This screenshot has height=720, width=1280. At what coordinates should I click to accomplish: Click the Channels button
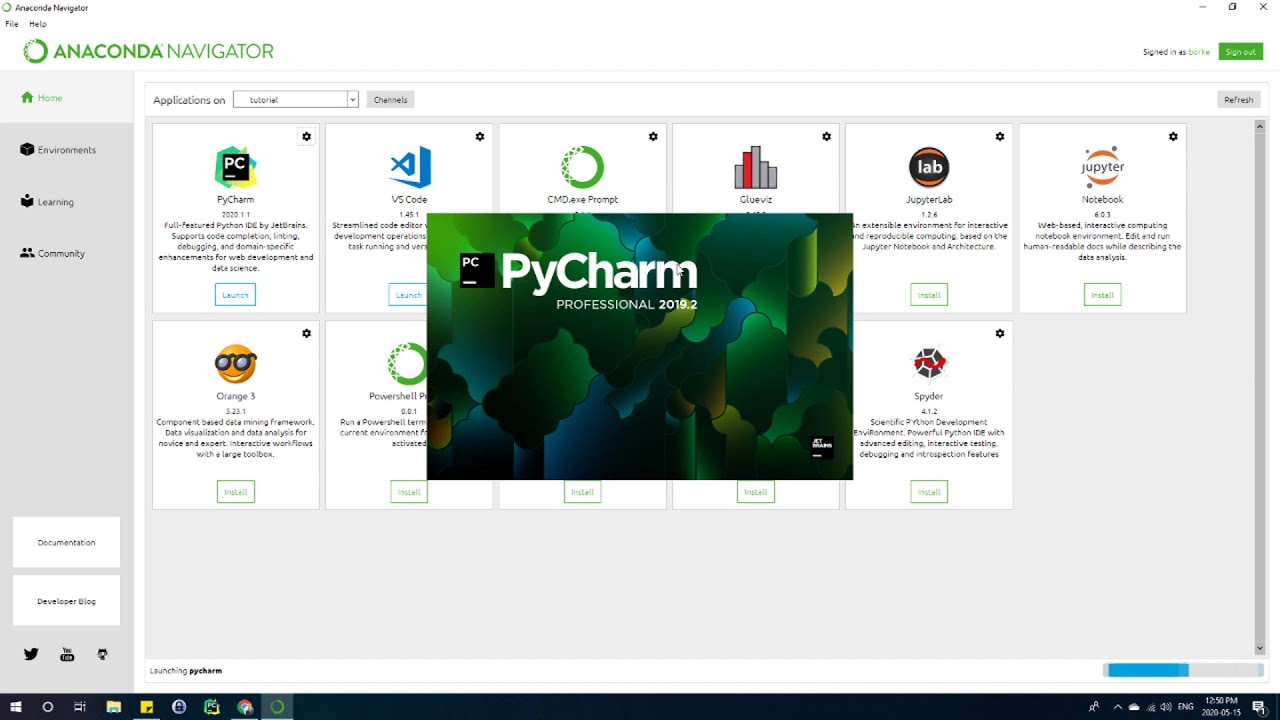click(x=390, y=100)
